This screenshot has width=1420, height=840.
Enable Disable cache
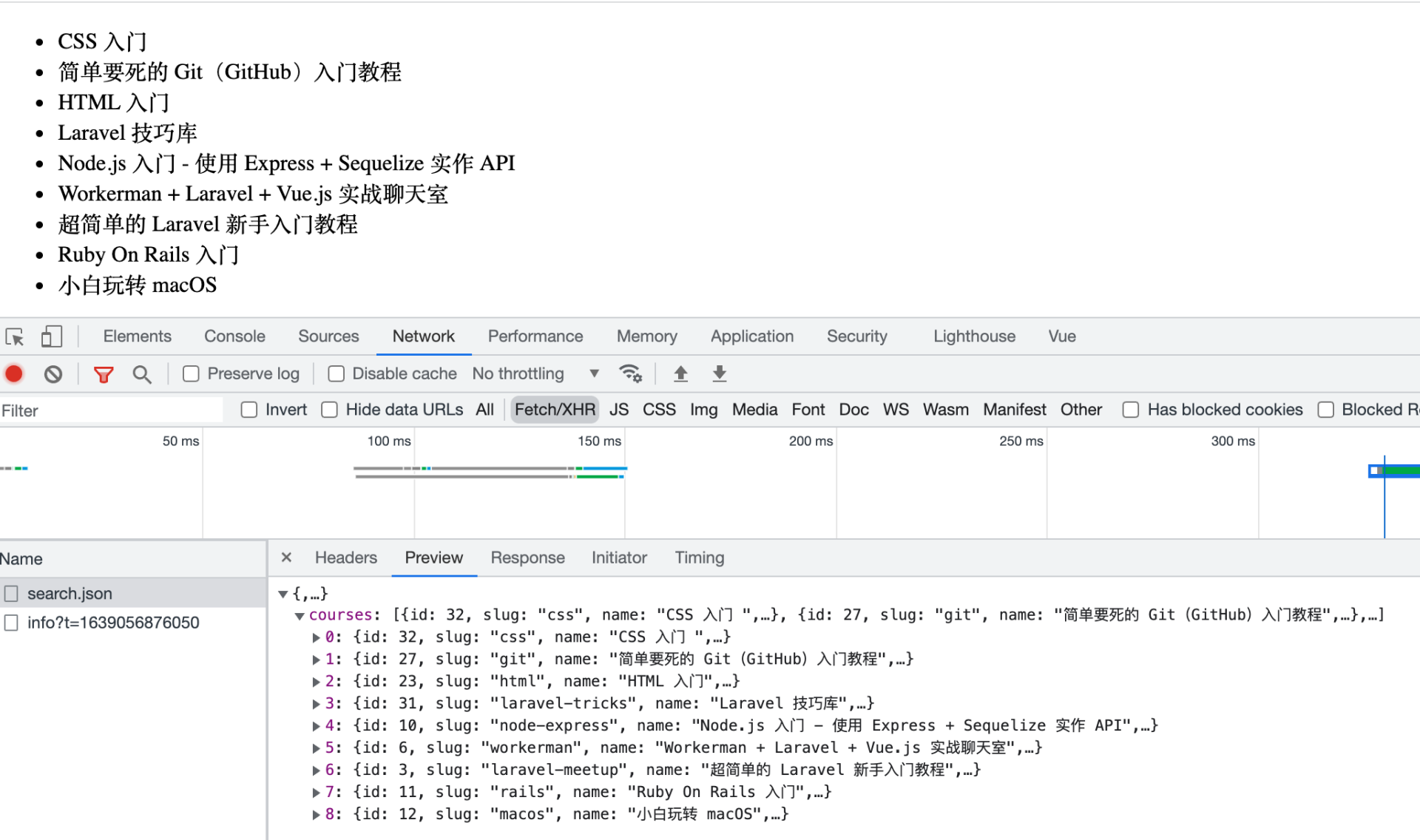(337, 373)
